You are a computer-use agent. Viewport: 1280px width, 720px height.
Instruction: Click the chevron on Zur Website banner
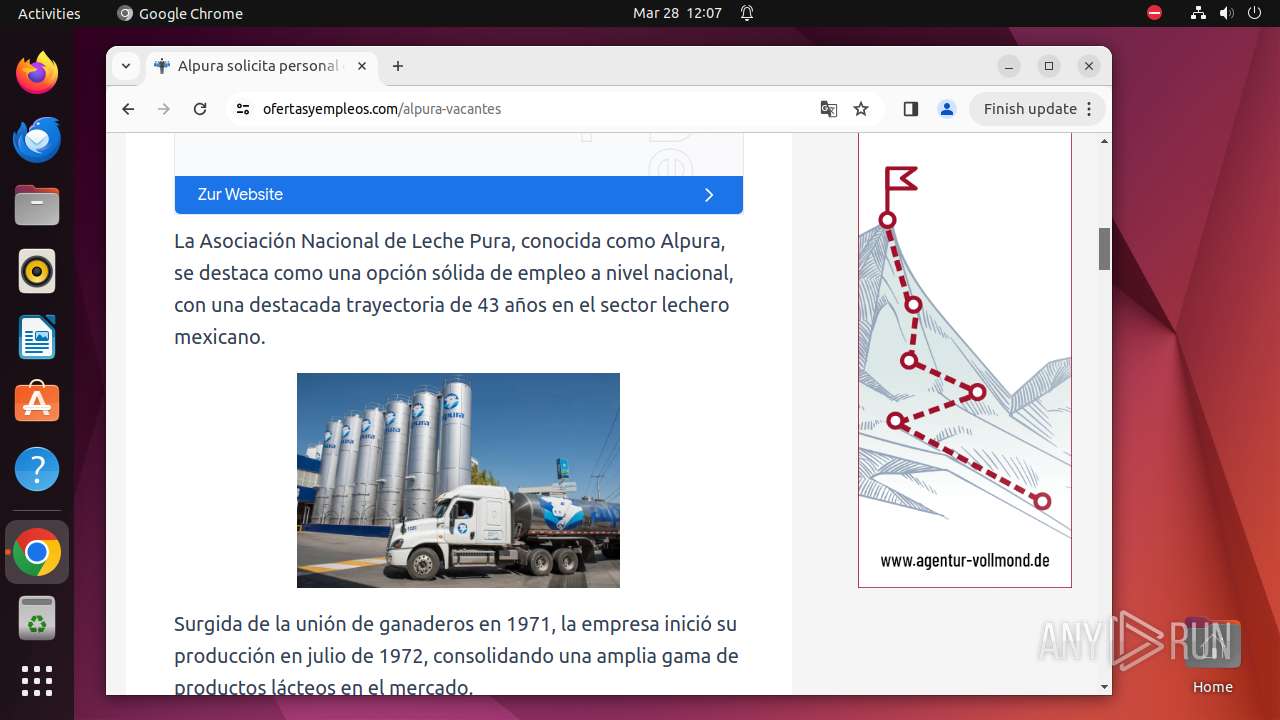click(709, 195)
